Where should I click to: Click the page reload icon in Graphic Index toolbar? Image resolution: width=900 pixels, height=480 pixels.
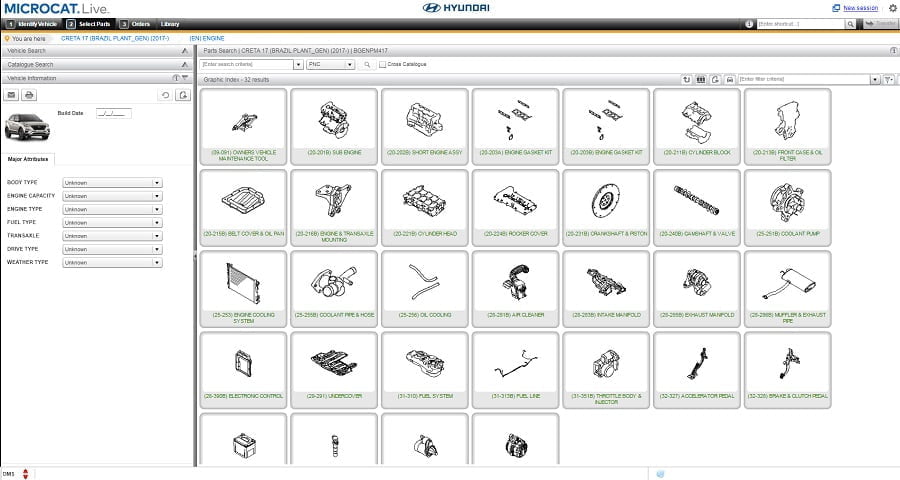[x=715, y=79]
